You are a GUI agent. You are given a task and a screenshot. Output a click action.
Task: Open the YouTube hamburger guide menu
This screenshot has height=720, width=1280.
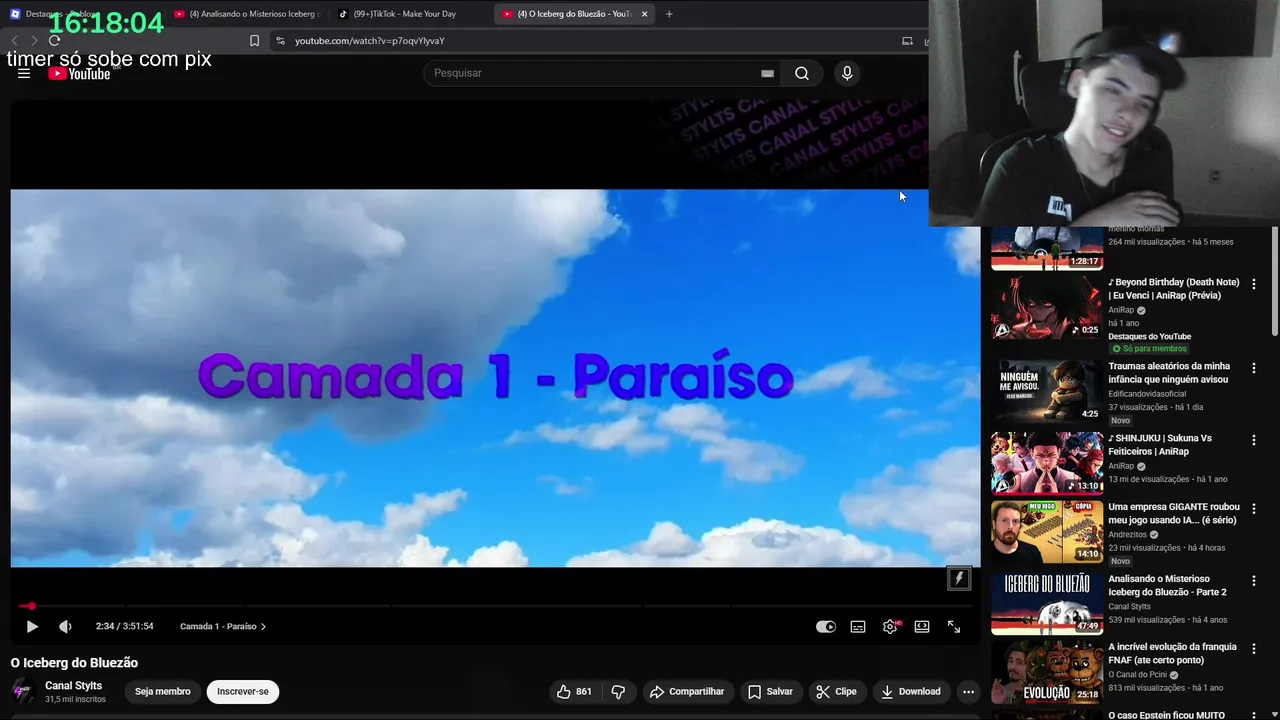pyautogui.click(x=24, y=73)
